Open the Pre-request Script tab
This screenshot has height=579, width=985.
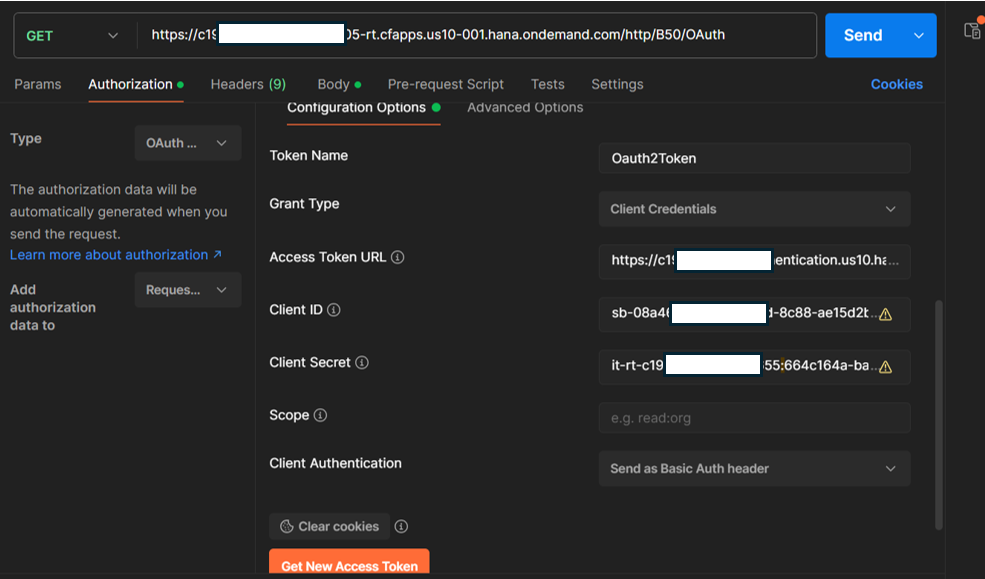pos(445,84)
